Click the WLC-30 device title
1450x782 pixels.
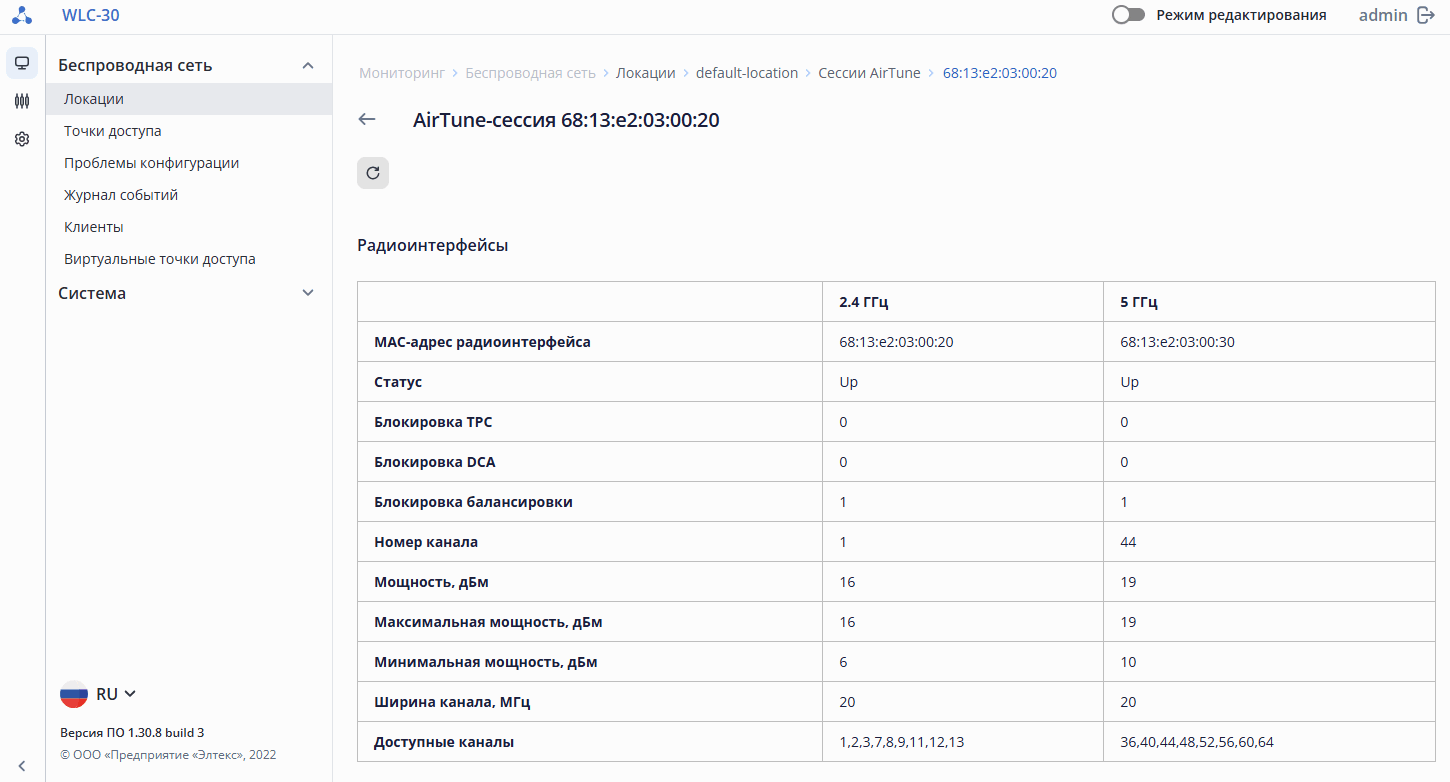coord(91,15)
